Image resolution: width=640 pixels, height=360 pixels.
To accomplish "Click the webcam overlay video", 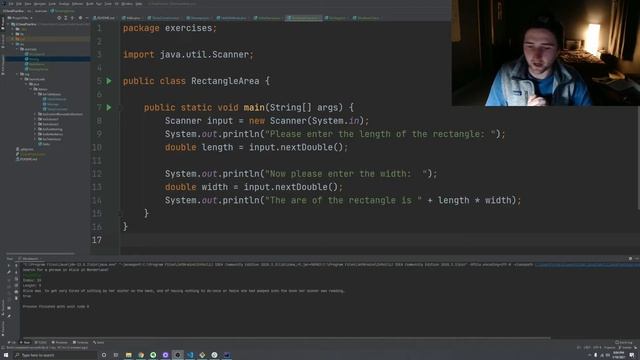I will [x=546, y=53].
